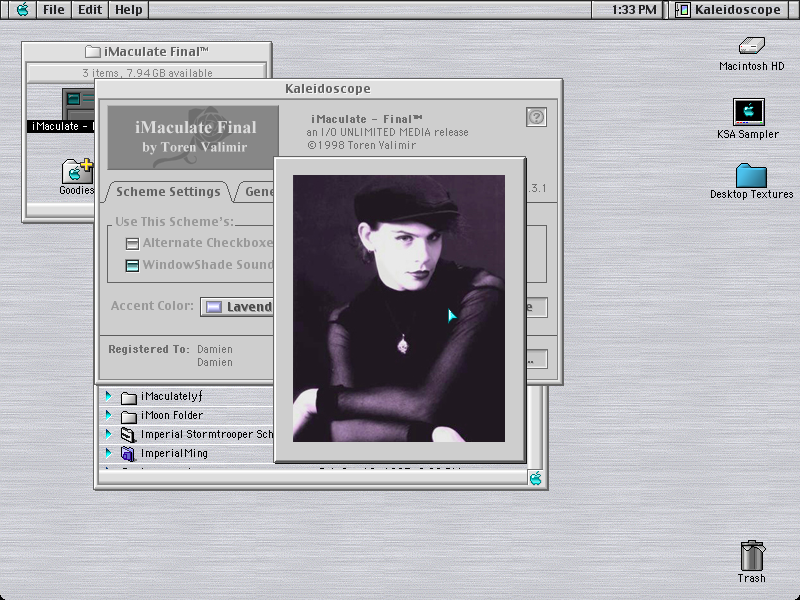800x600 pixels.
Task: Toggle the Alternate Checkboxes option
Action: (132, 243)
